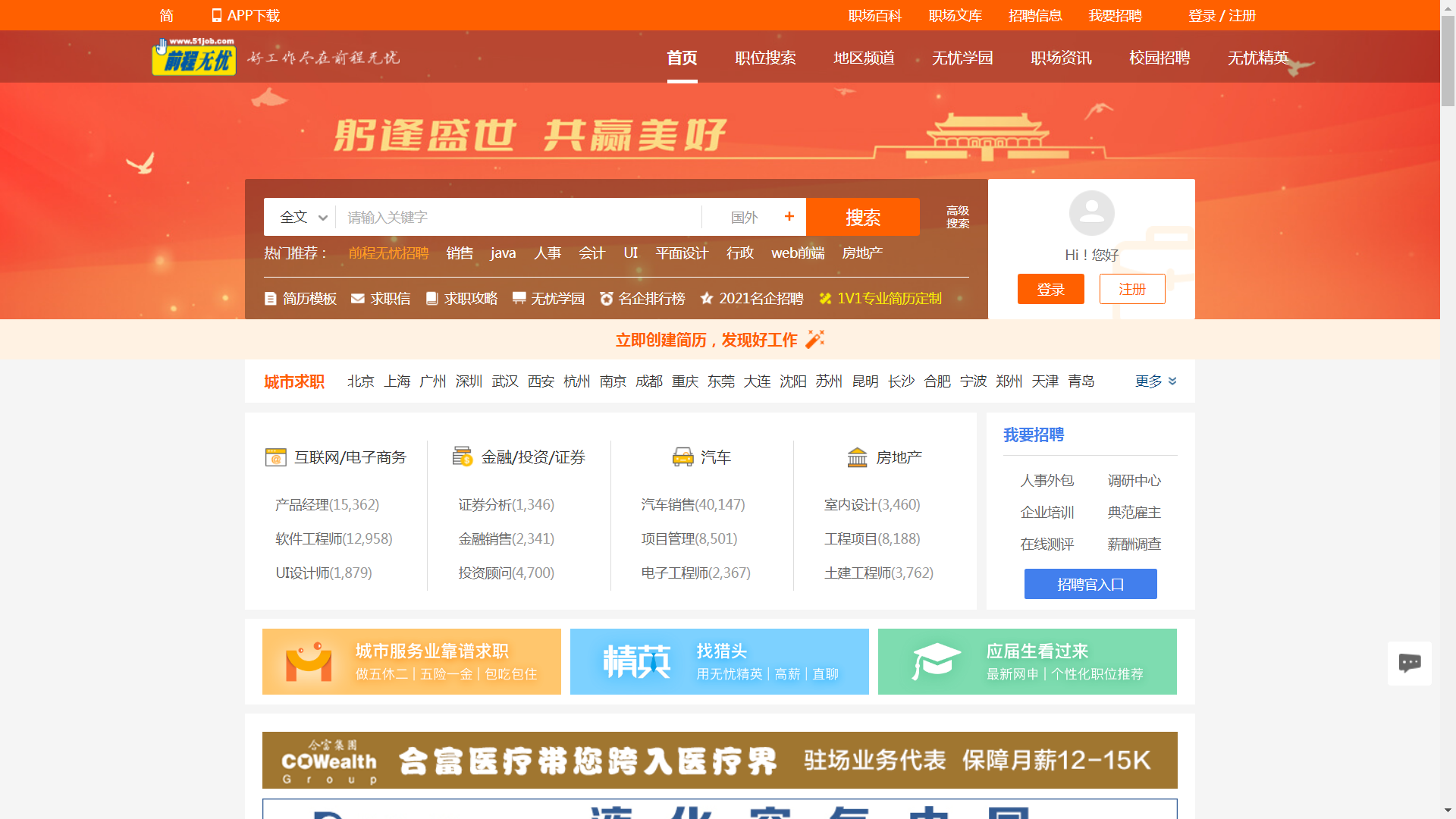
Task: Click the 汽车 car icon
Action: click(683, 457)
